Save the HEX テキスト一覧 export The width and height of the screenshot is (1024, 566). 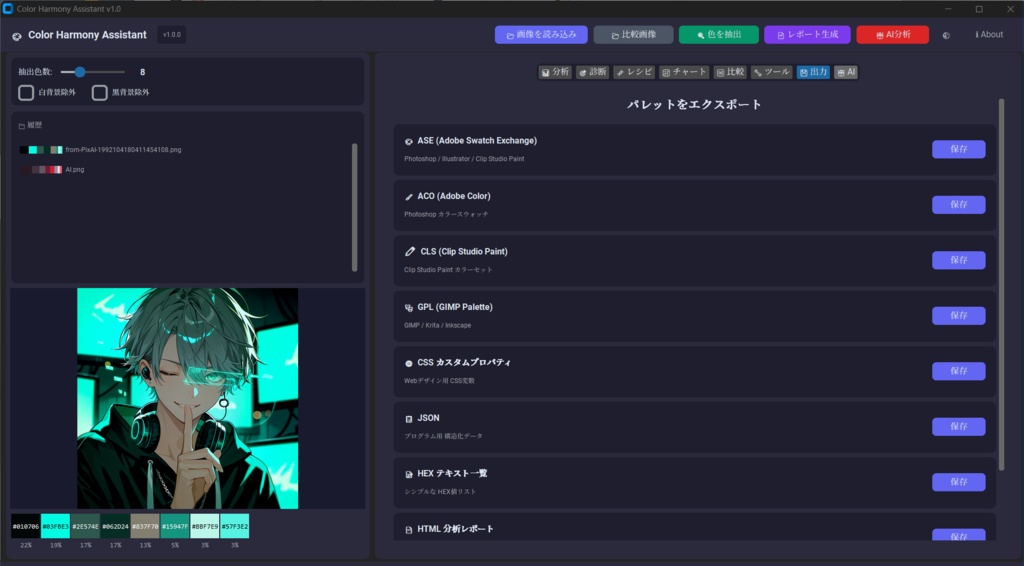click(958, 482)
